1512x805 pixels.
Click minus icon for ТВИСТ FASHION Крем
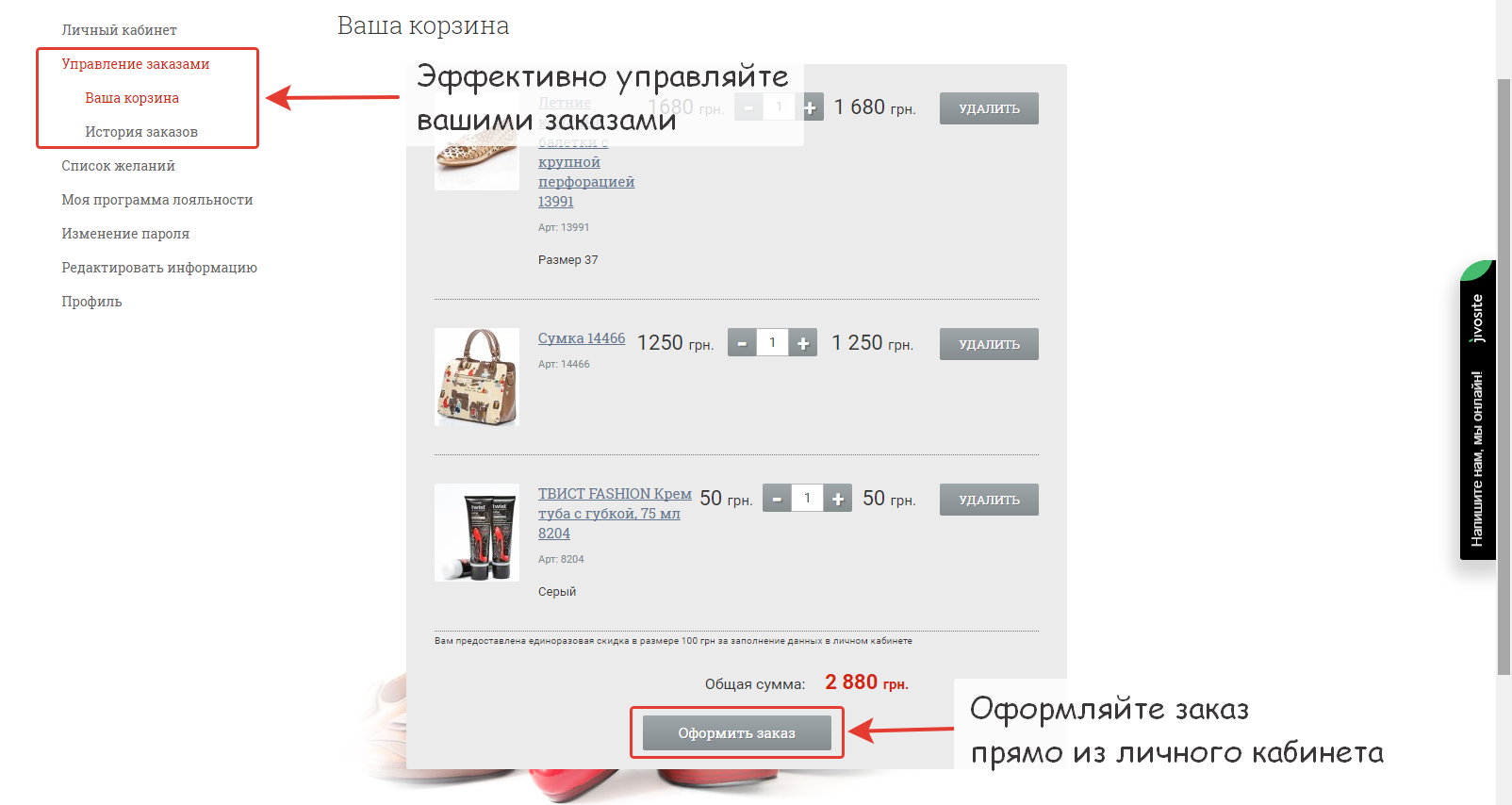pyautogui.click(x=777, y=499)
